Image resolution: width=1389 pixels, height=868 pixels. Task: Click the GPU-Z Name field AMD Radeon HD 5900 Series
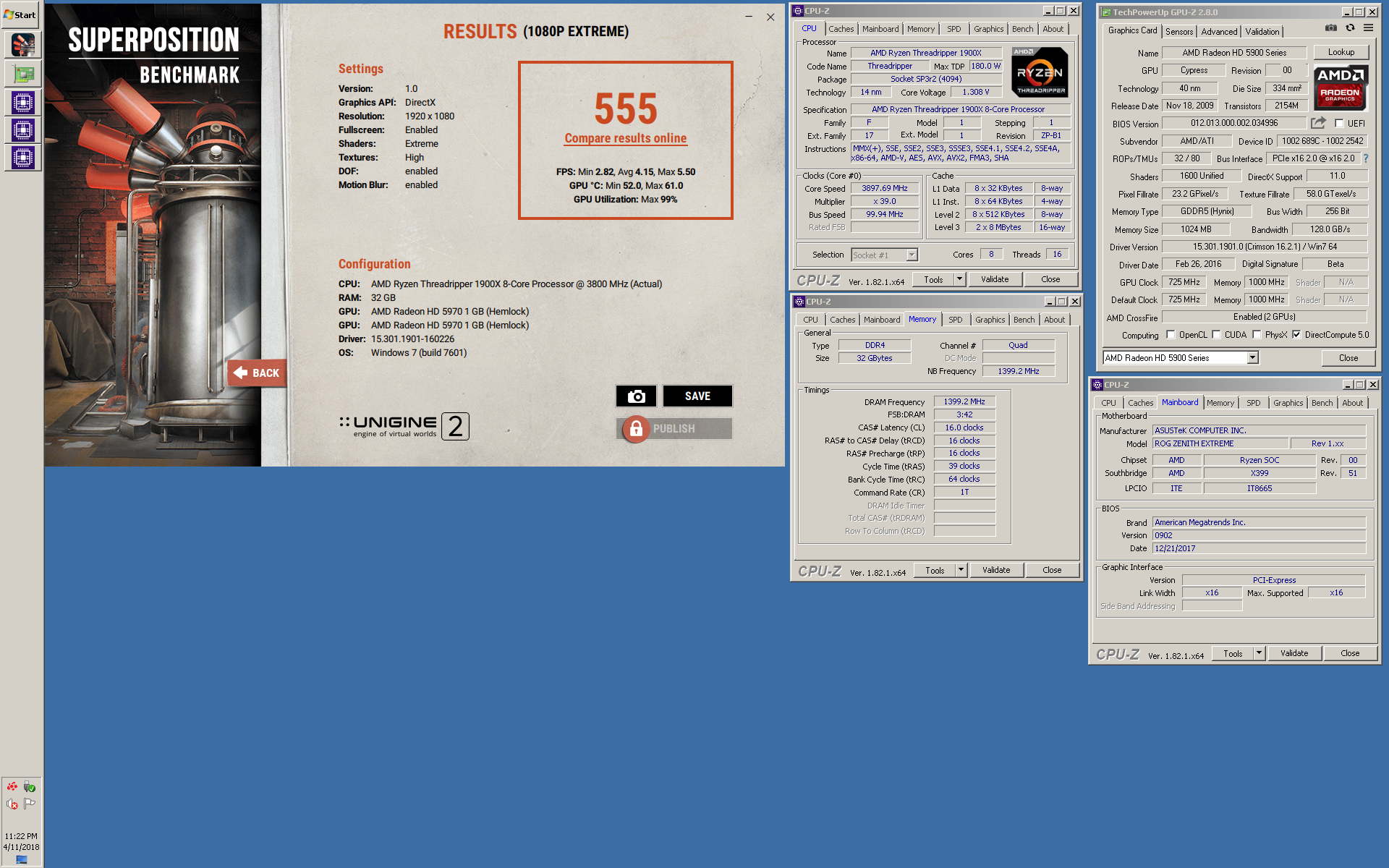pos(1234,53)
